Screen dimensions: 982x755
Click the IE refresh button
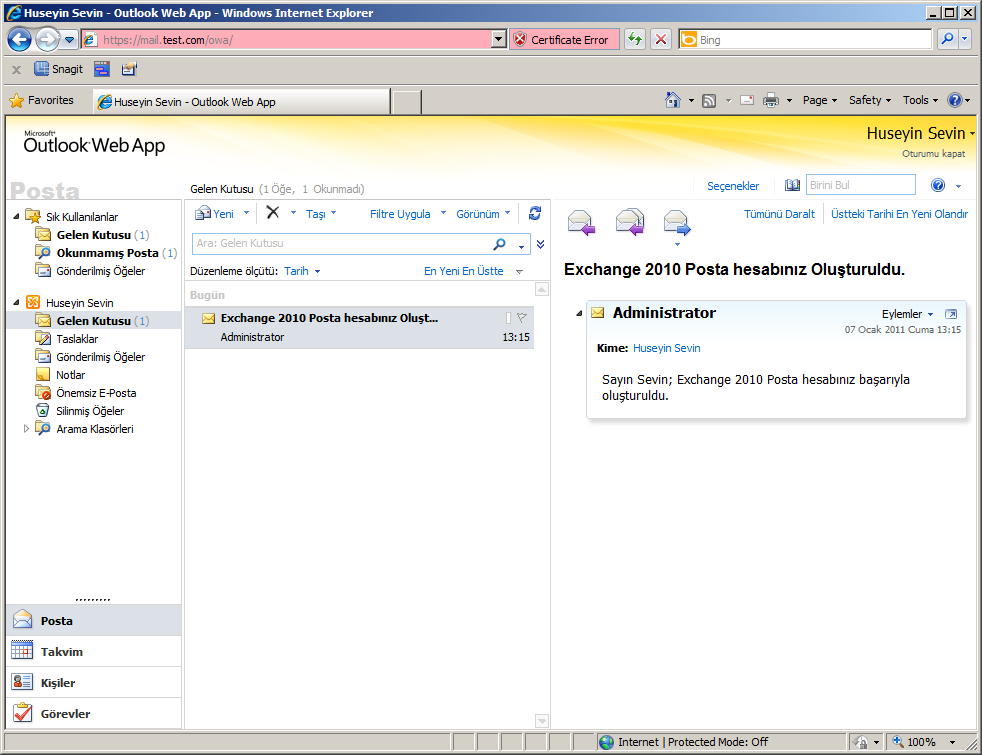coord(635,39)
